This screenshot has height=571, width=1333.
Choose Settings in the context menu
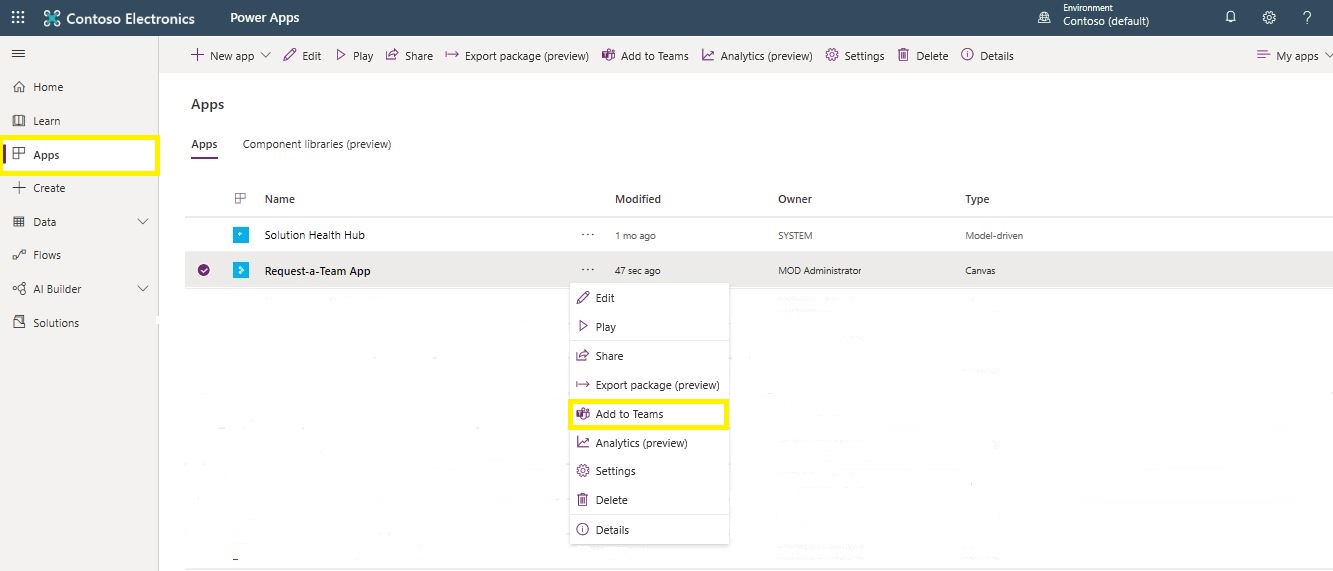coord(649,471)
